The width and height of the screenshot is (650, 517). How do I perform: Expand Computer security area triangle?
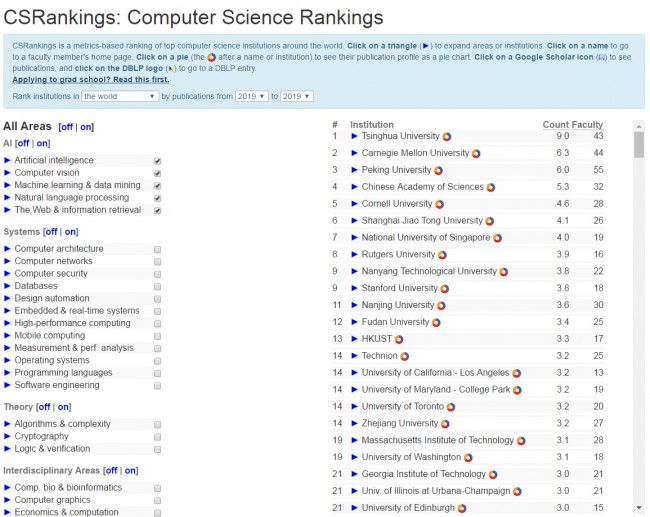[x=7, y=274]
